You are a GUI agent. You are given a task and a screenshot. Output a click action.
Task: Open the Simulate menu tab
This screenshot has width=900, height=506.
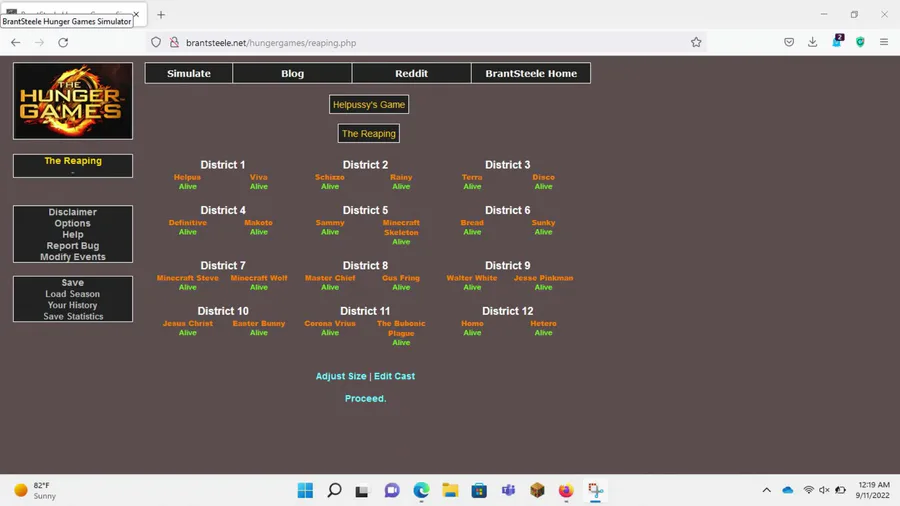click(x=189, y=73)
